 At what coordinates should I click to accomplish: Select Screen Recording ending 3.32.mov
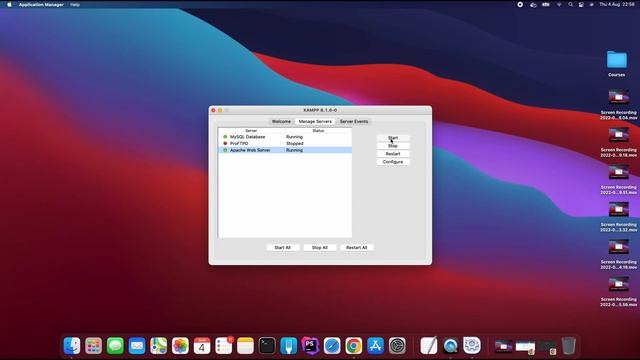(618, 218)
